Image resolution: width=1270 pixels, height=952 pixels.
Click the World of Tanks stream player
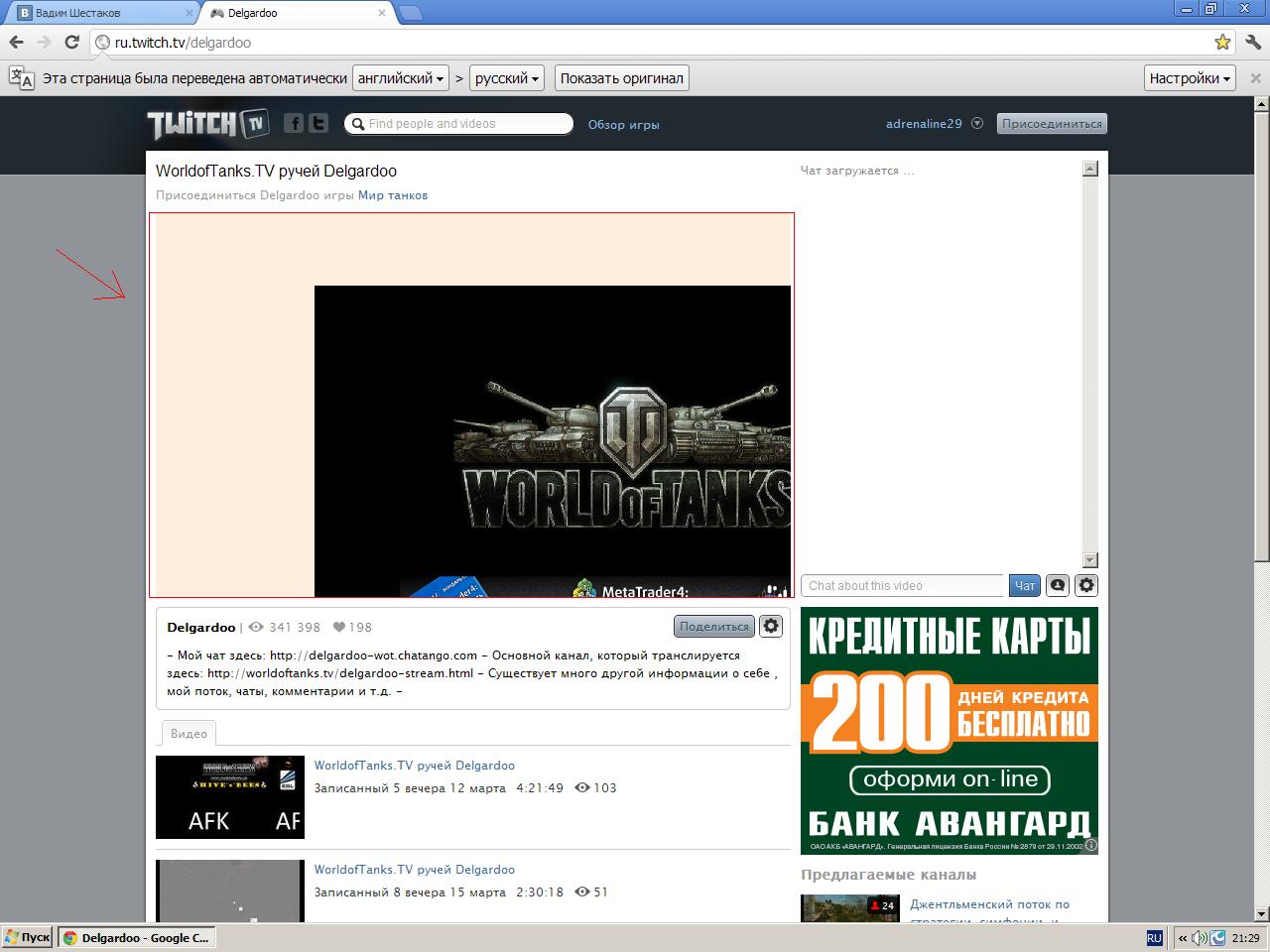tap(471, 405)
